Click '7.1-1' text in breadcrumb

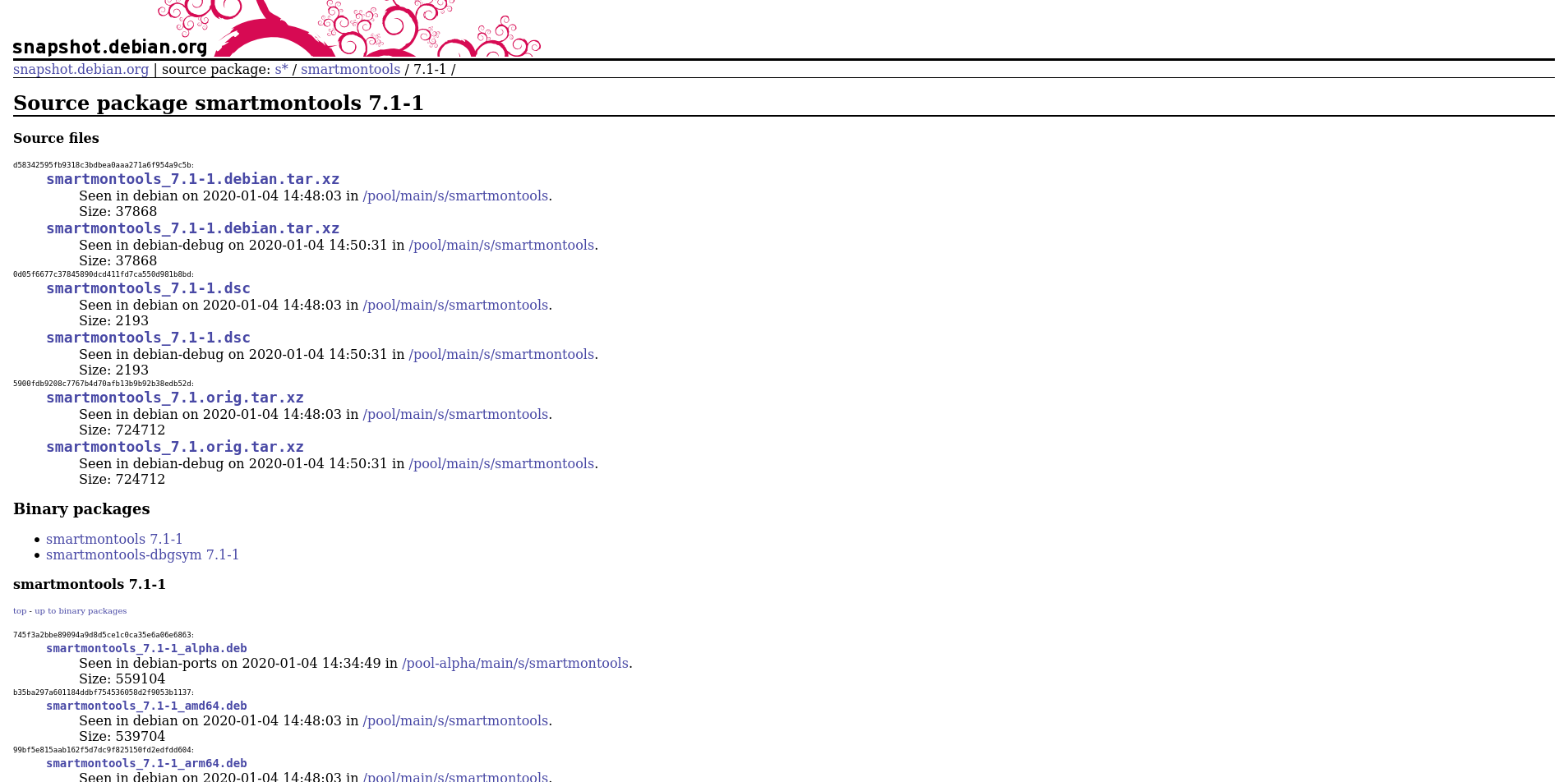(430, 69)
